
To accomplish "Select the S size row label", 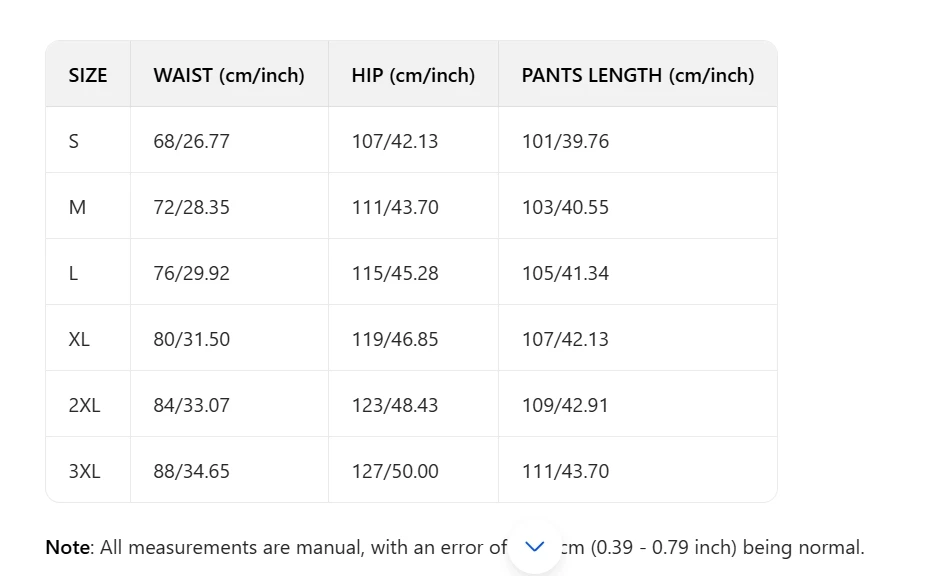I will tap(73, 141).
